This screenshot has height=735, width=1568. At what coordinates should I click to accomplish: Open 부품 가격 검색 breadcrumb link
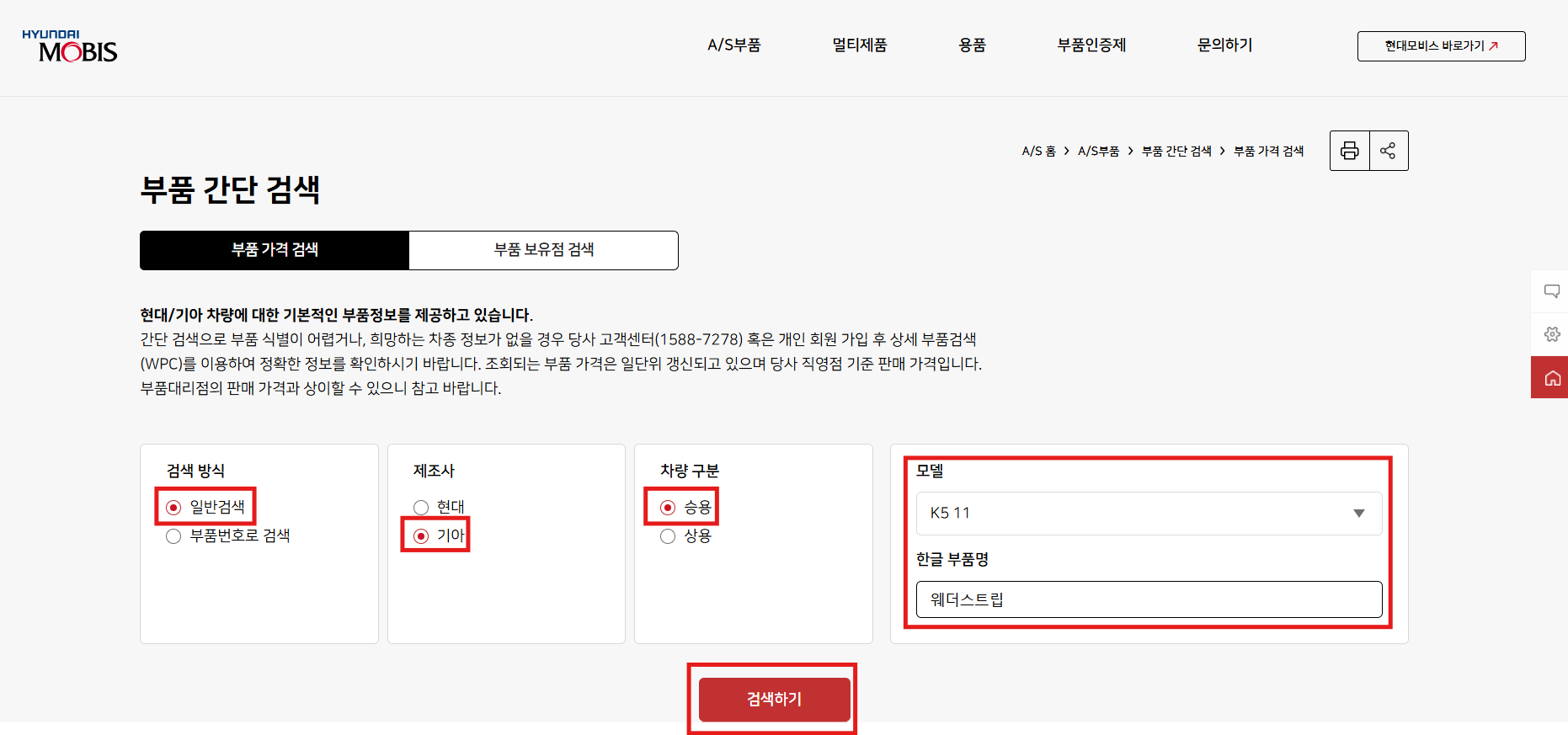(x=1268, y=152)
